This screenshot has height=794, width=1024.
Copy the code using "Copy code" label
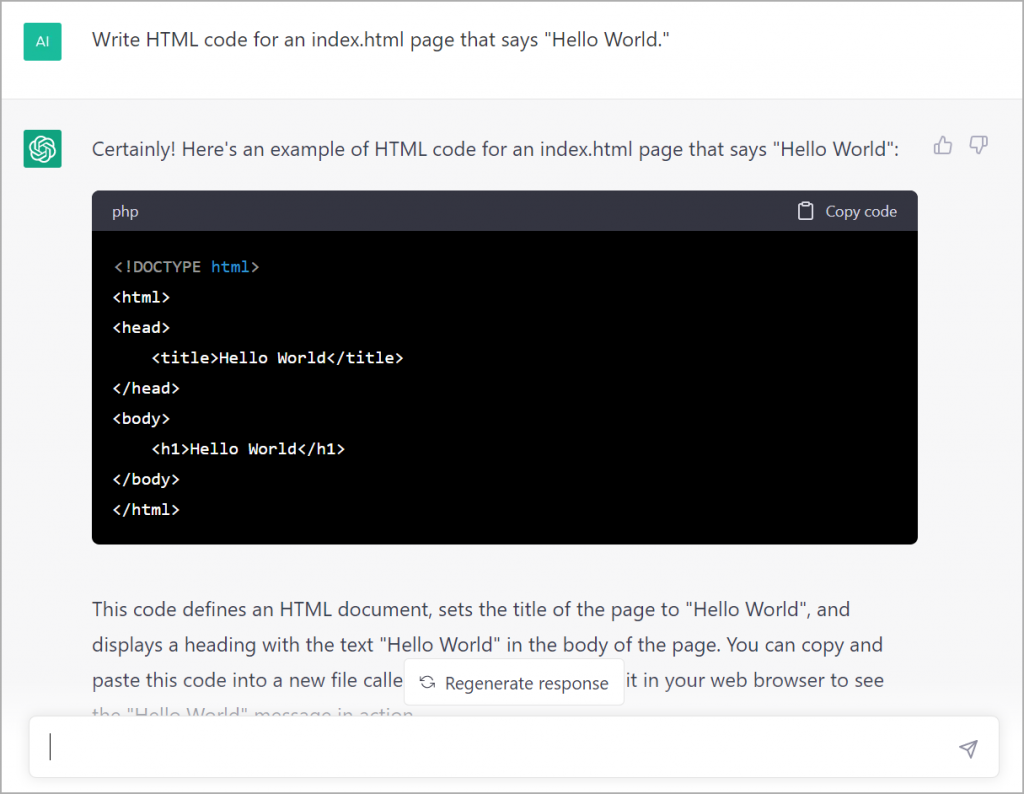860,211
